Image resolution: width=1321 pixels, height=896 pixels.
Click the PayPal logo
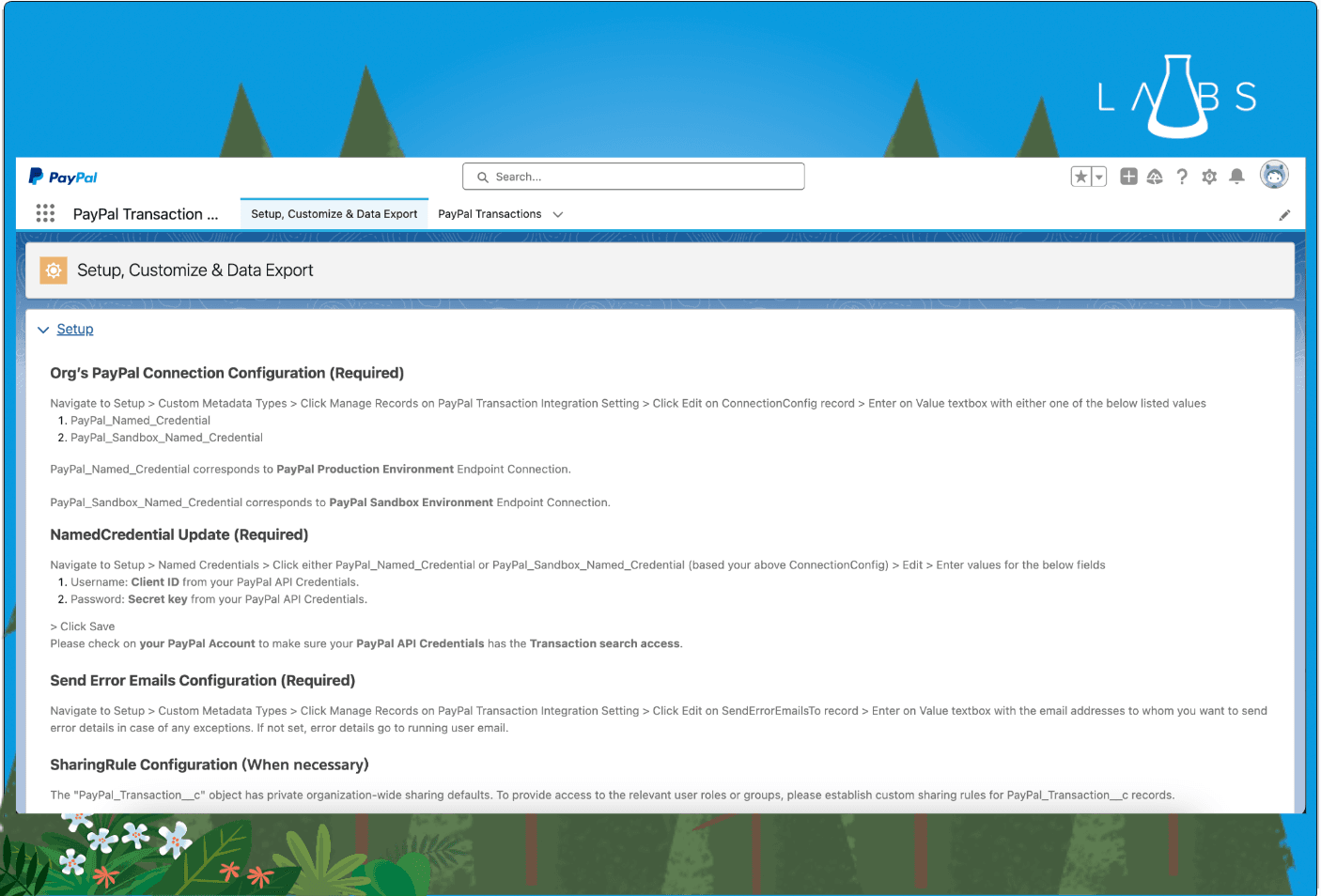click(x=63, y=177)
